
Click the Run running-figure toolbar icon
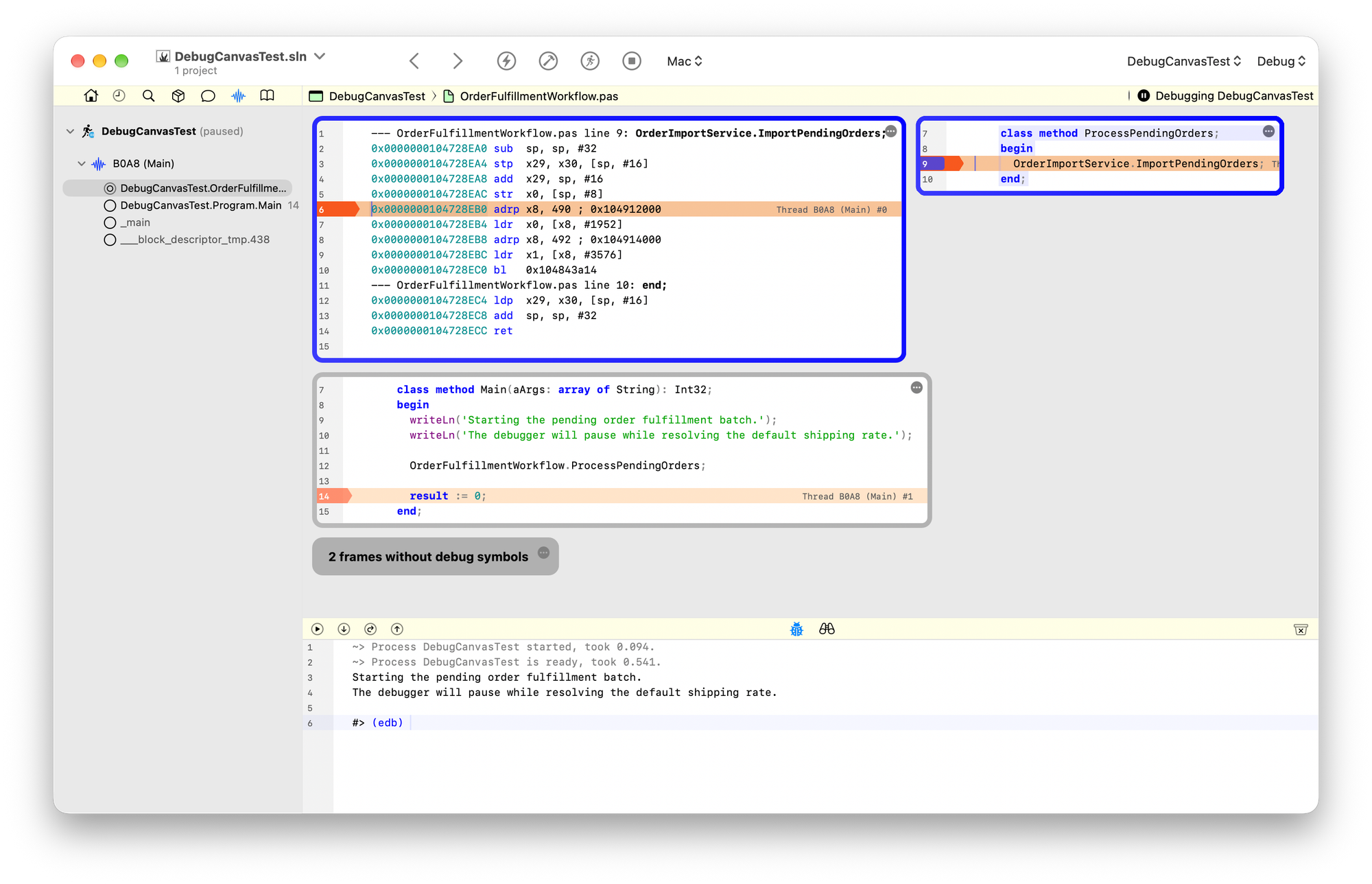[590, 61]
